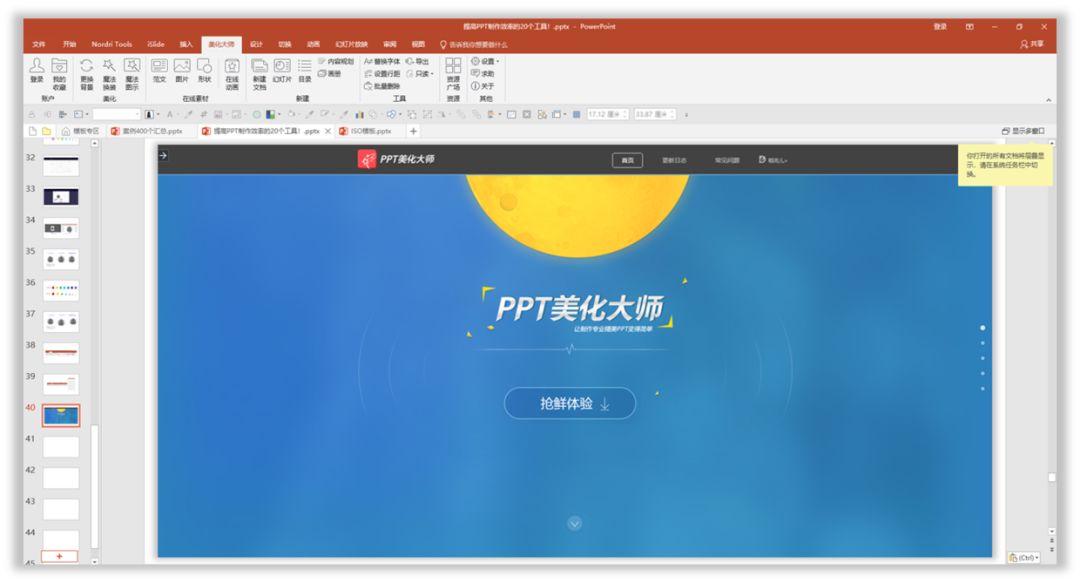Open ribbon display options in title bar
Viewport: 1080px width, 583px height.
969,26
